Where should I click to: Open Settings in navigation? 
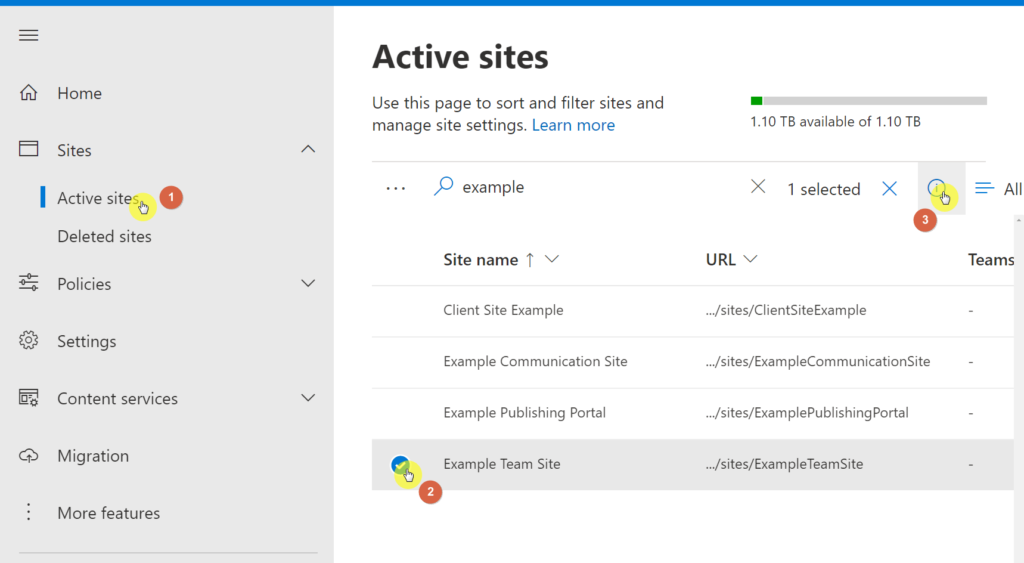coord(87,341)
